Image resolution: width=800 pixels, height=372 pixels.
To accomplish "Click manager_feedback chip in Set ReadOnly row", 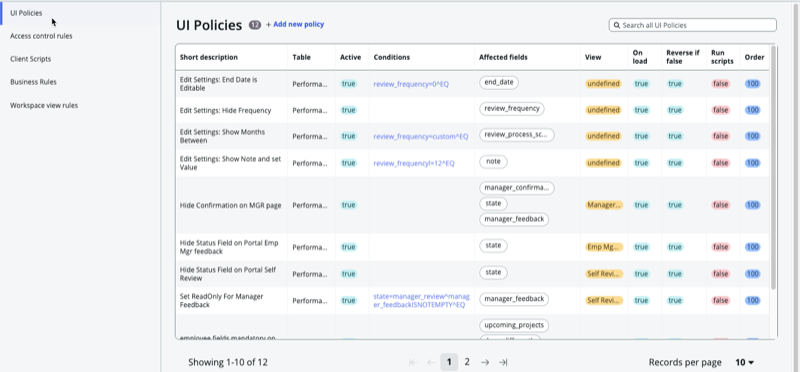I will (x=514, y=299).
